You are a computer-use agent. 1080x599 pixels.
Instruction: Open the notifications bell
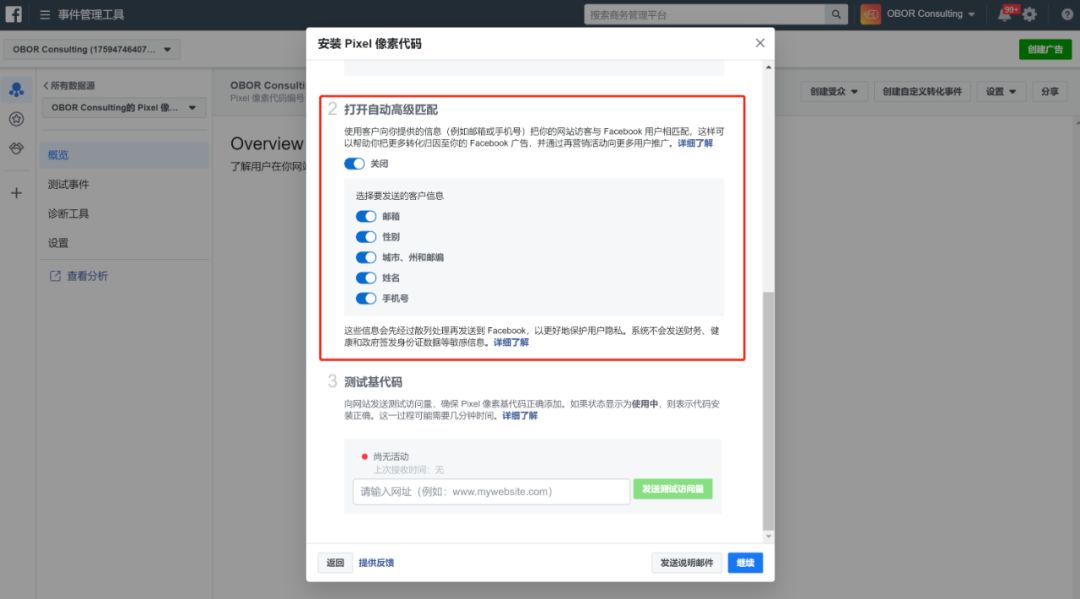point(1005,14)
